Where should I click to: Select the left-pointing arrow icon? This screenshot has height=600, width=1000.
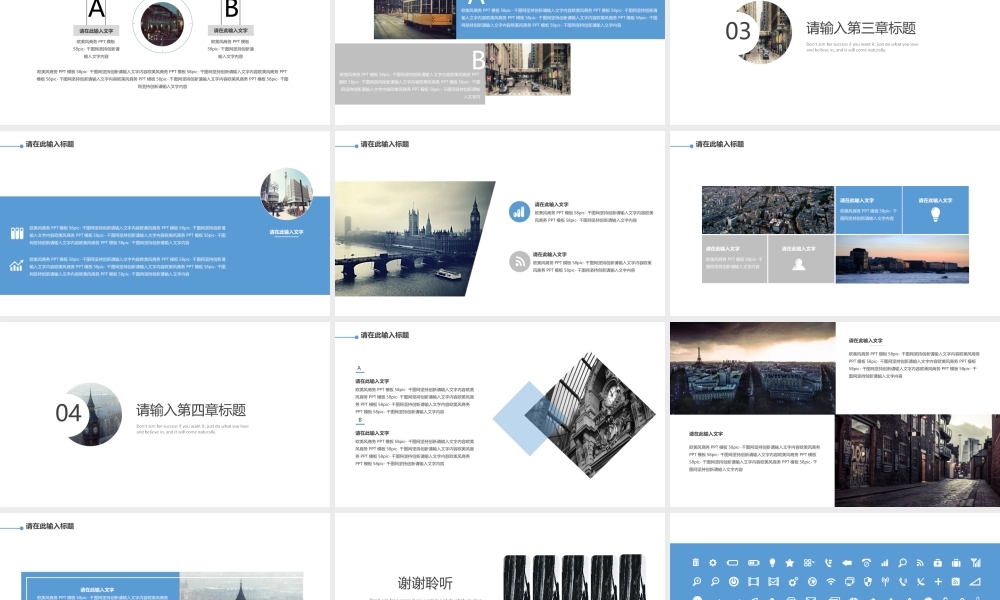click(847, 562)
